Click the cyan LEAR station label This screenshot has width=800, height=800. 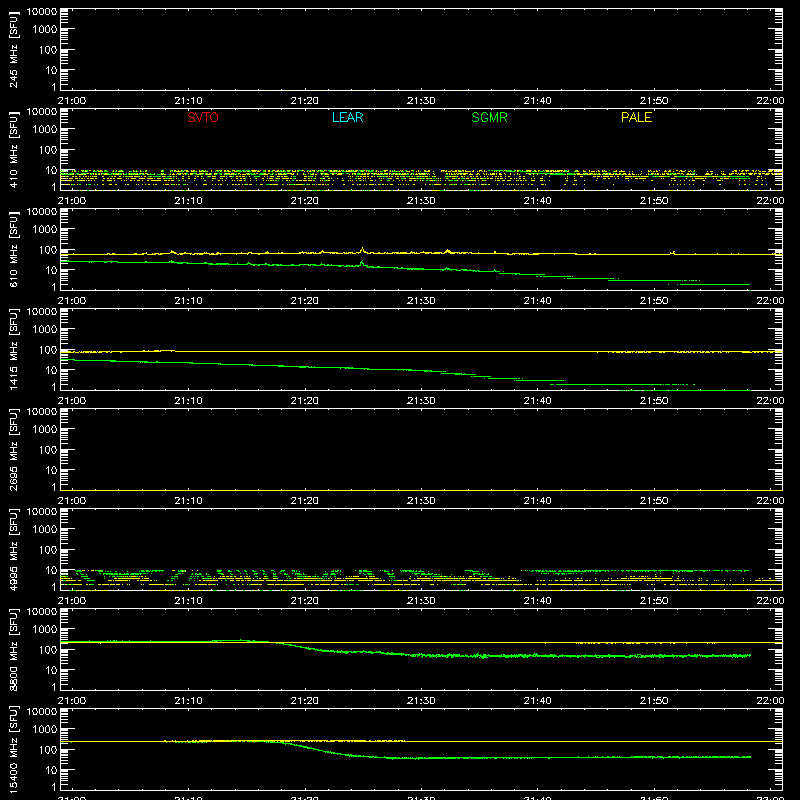click(347, 117)
